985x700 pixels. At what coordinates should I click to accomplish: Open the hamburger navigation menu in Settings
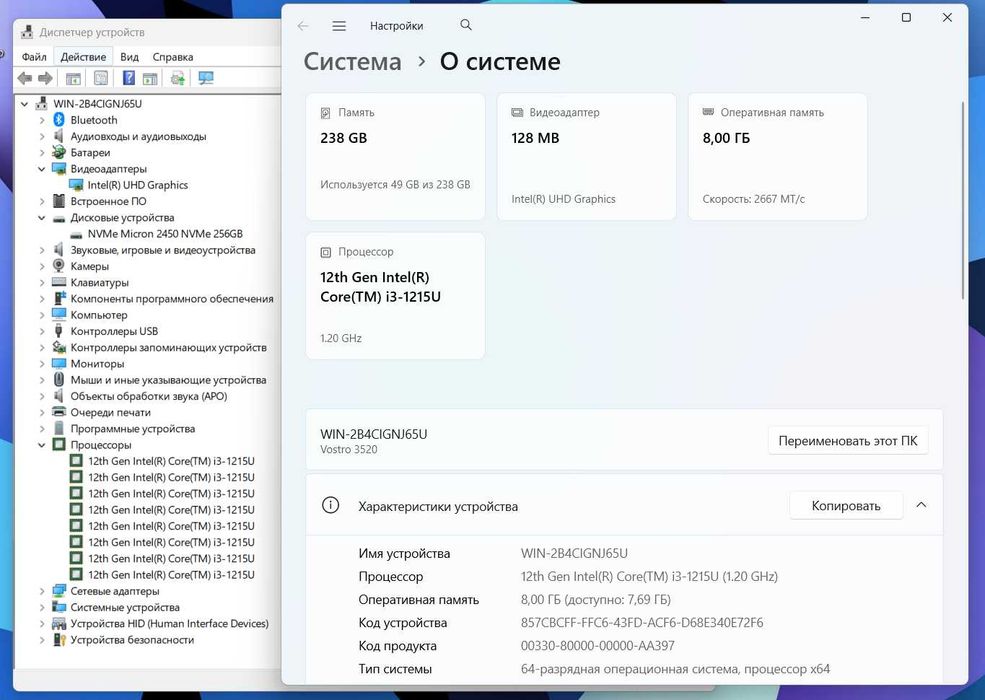tap(339, 26)
